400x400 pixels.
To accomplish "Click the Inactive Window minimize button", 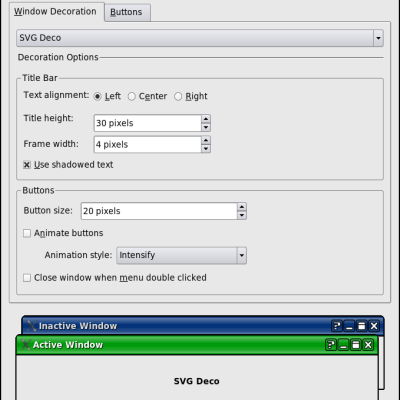I will [349, 326].
